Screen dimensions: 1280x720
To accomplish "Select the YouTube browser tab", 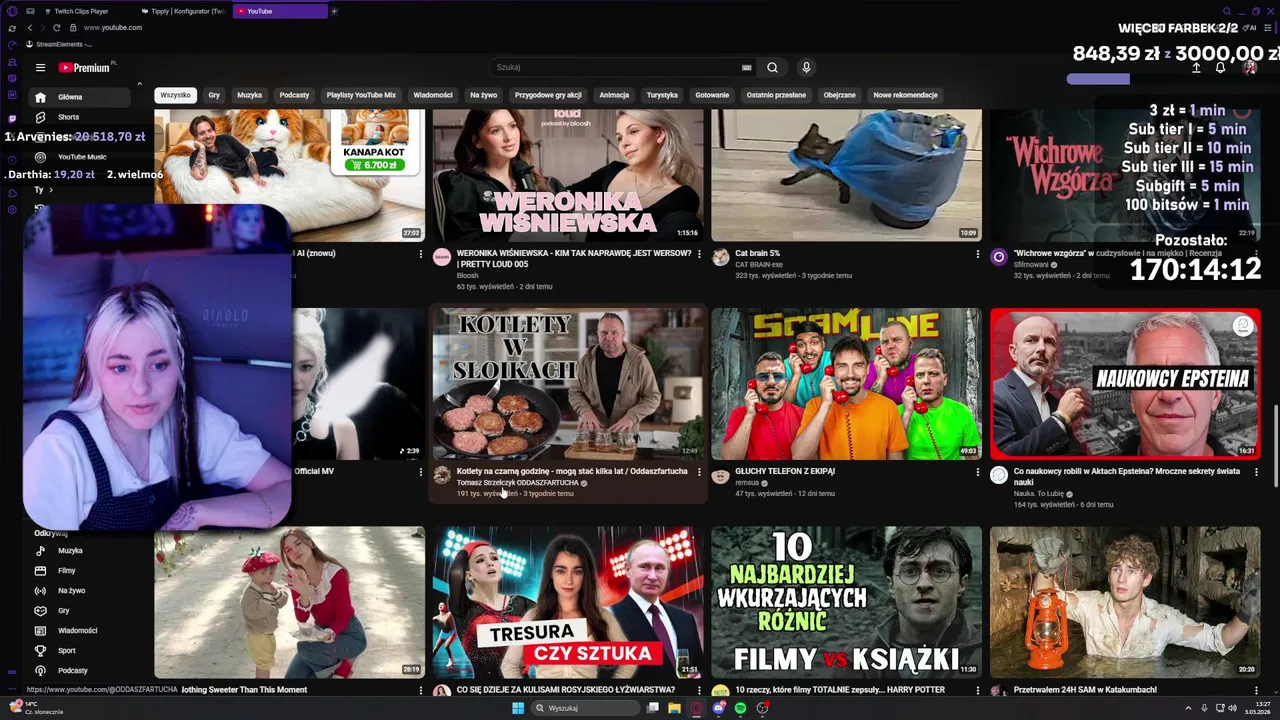I will pyautogui.click(x=279, y=11).
